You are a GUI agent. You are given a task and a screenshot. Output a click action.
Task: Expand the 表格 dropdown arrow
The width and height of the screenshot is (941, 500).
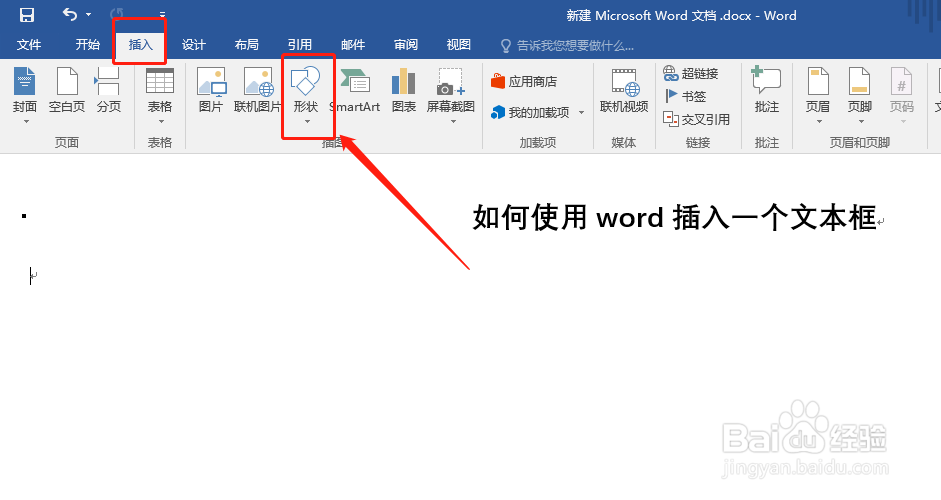[x=161, y=122]
